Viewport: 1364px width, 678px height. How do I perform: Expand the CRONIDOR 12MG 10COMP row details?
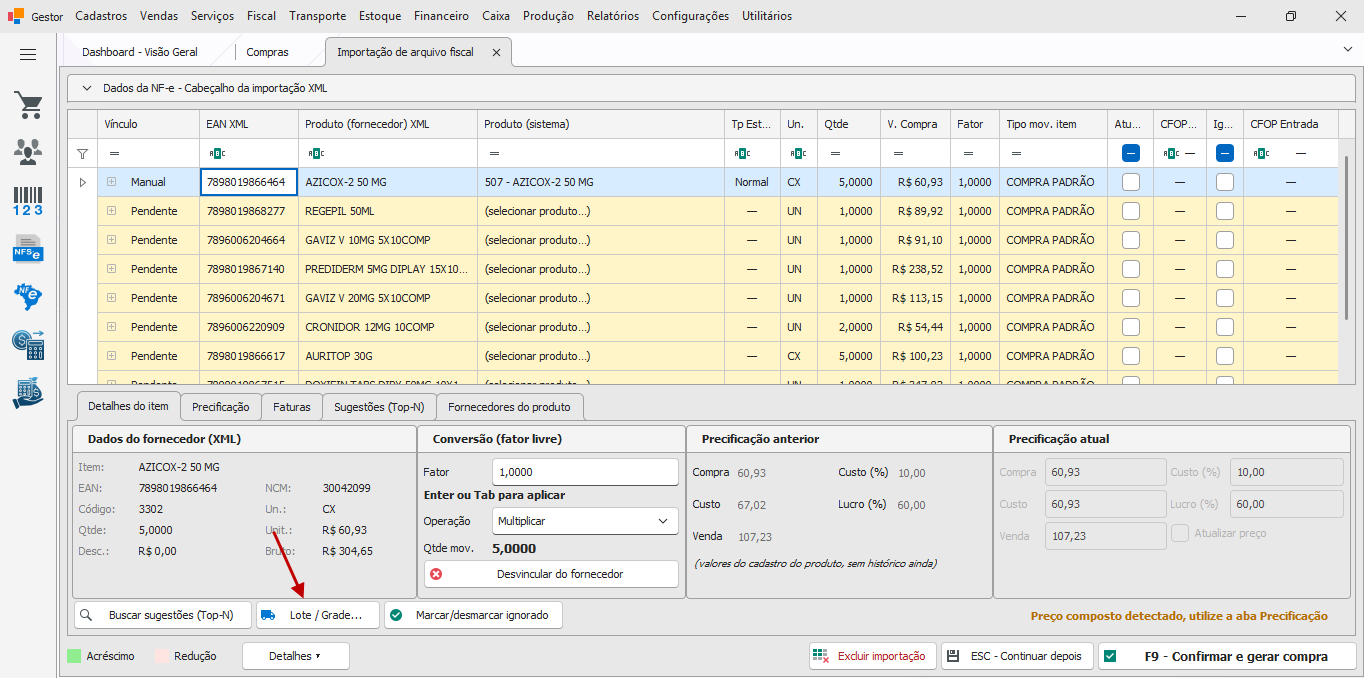pos(111,327)
